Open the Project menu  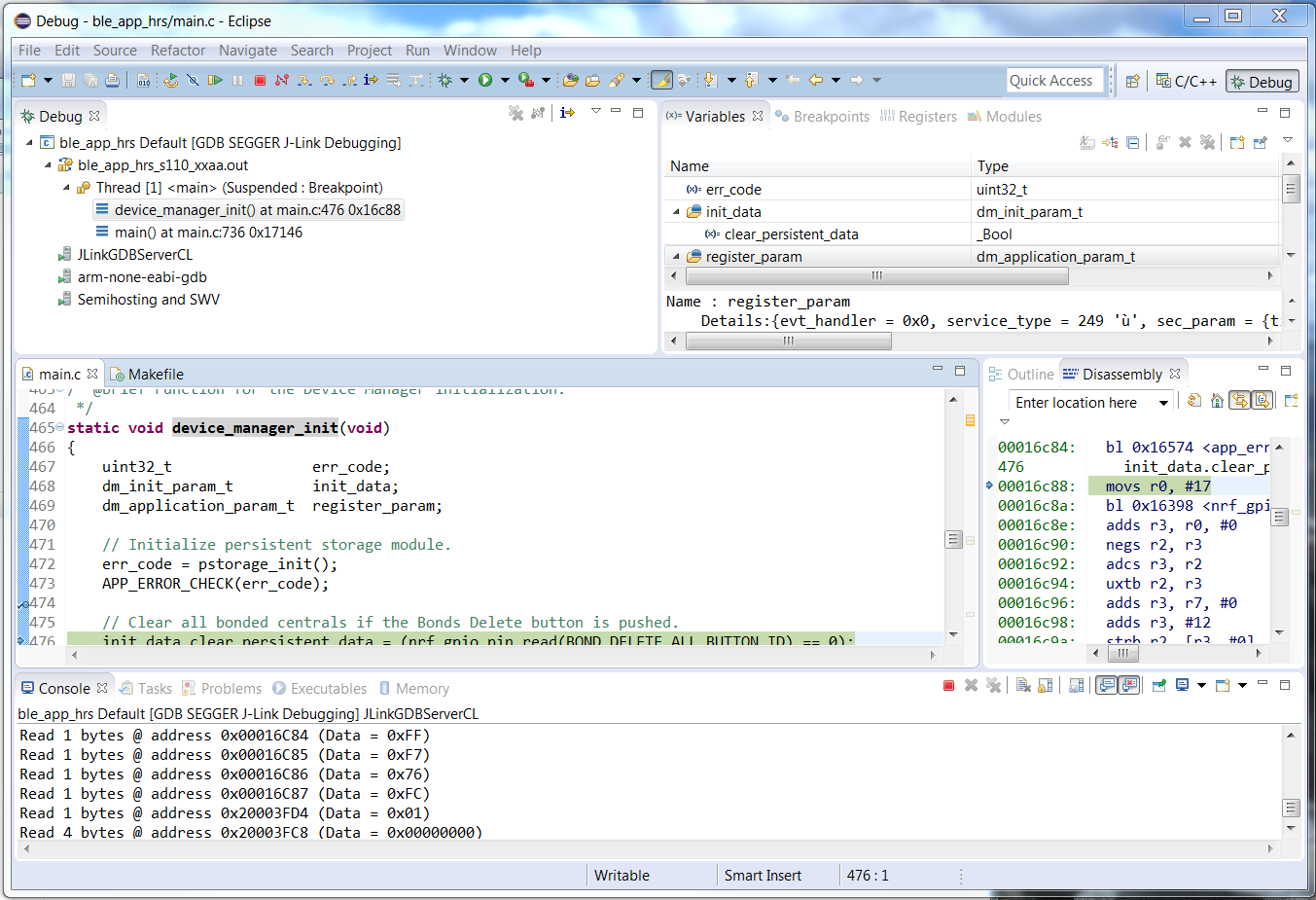tap(370, 51)
